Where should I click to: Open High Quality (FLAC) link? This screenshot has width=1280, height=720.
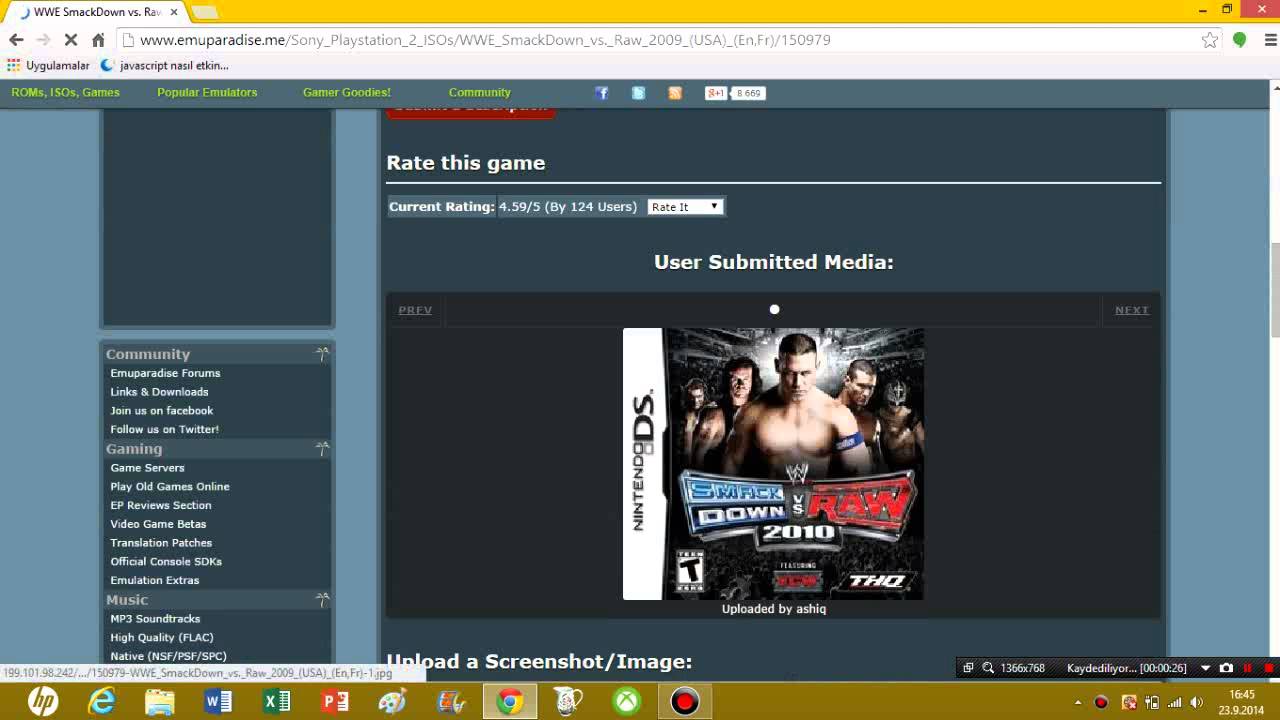click(162, 637)
